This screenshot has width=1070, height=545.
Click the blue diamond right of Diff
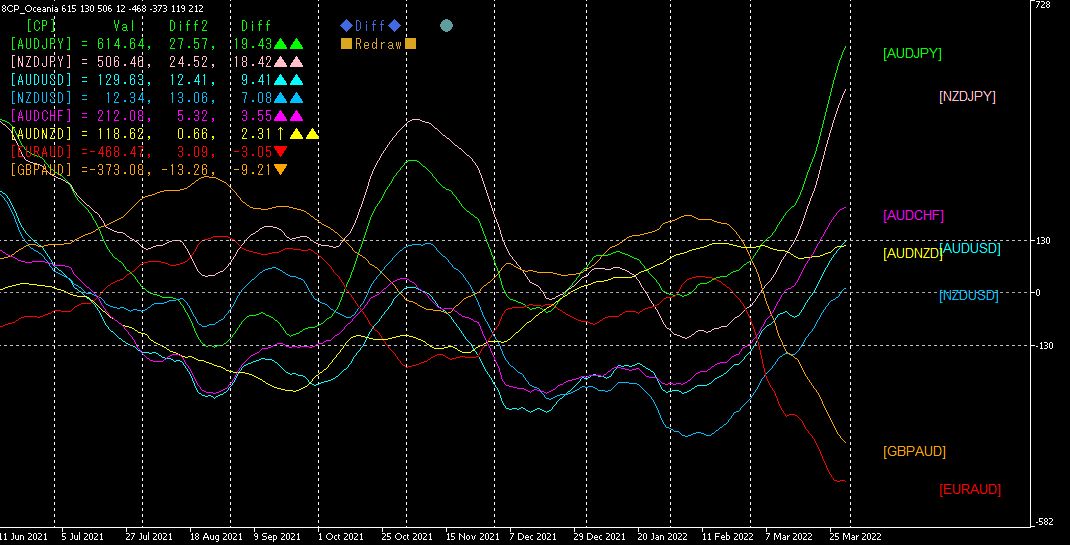[x=394, y=26]
